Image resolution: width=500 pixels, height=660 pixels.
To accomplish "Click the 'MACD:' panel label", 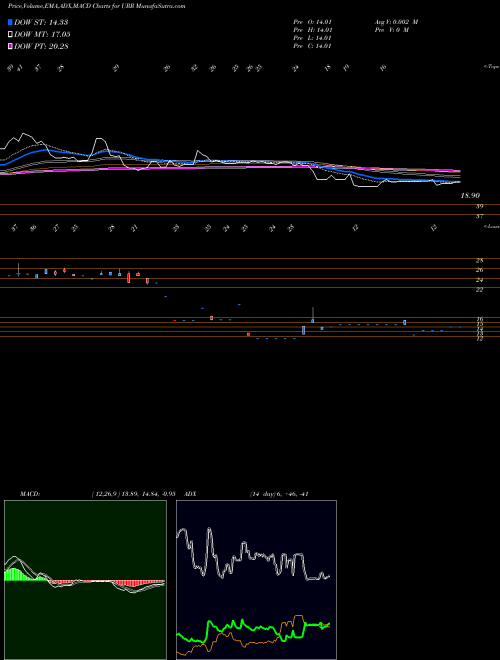I will [x=29, y=494].
